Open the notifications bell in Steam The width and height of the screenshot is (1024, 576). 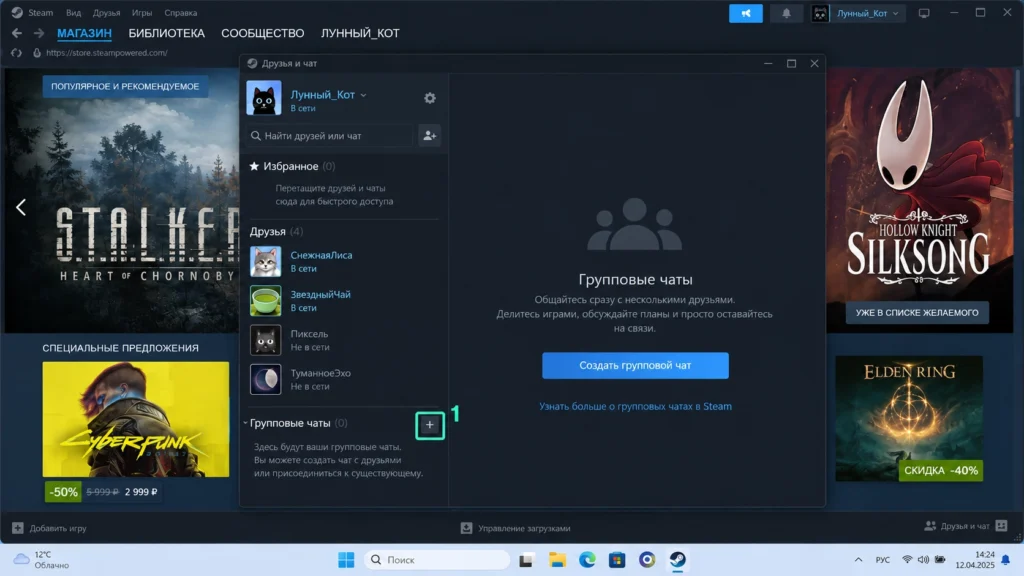click(x=786, y=13)
